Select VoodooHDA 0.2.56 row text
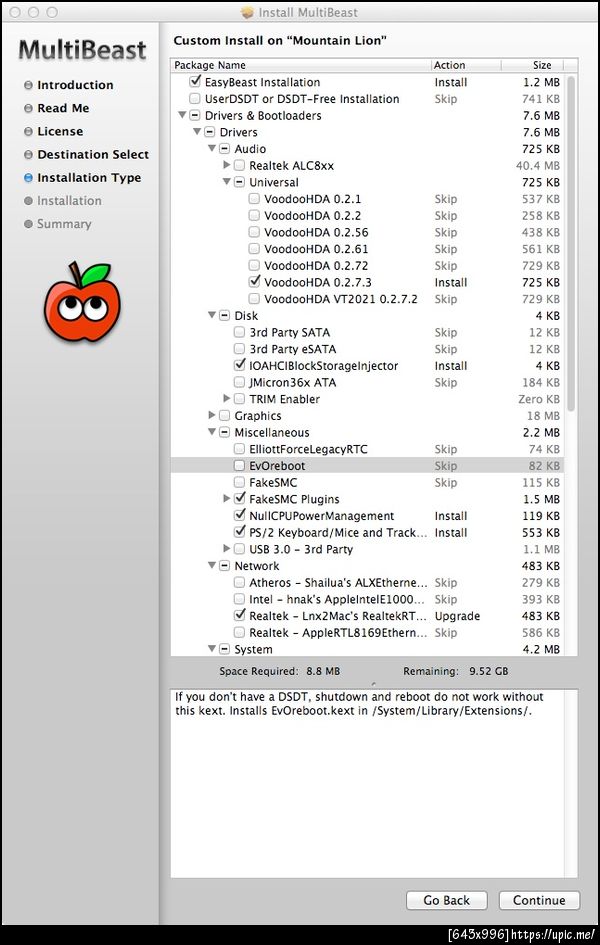This screenshot has width=600, height=945. click(x=316, y=232)
